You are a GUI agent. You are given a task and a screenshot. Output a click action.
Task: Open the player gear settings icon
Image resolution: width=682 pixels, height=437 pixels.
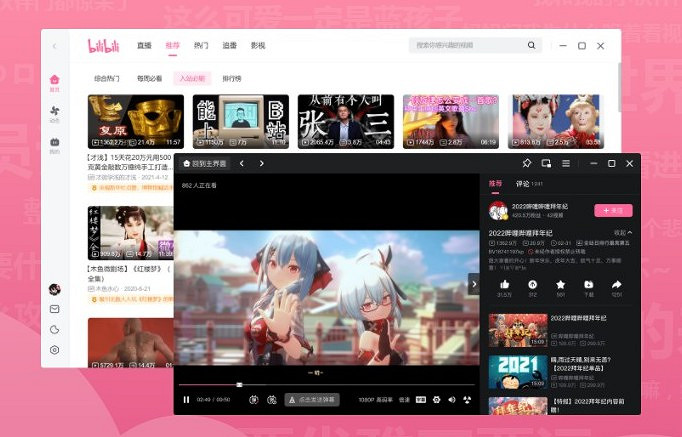(x=437, y=400)
